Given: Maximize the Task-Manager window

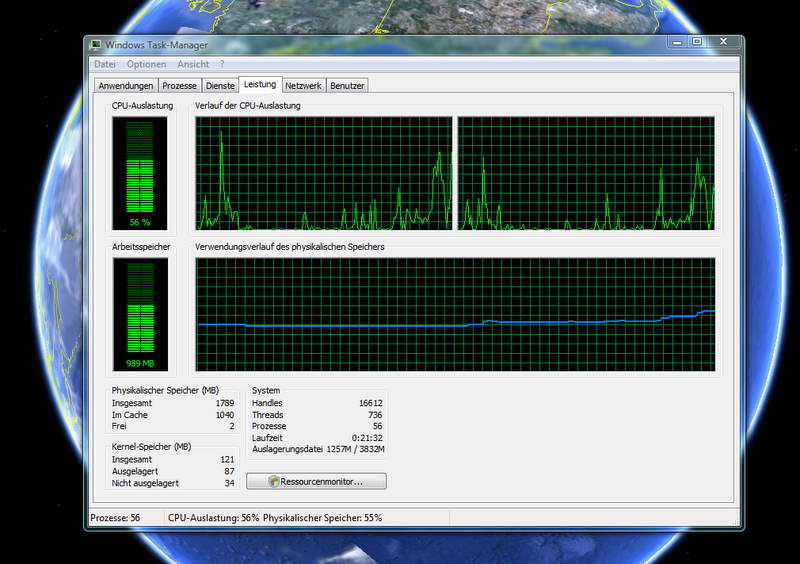Looking at the screenshot, I should click(x=697, y=42).
